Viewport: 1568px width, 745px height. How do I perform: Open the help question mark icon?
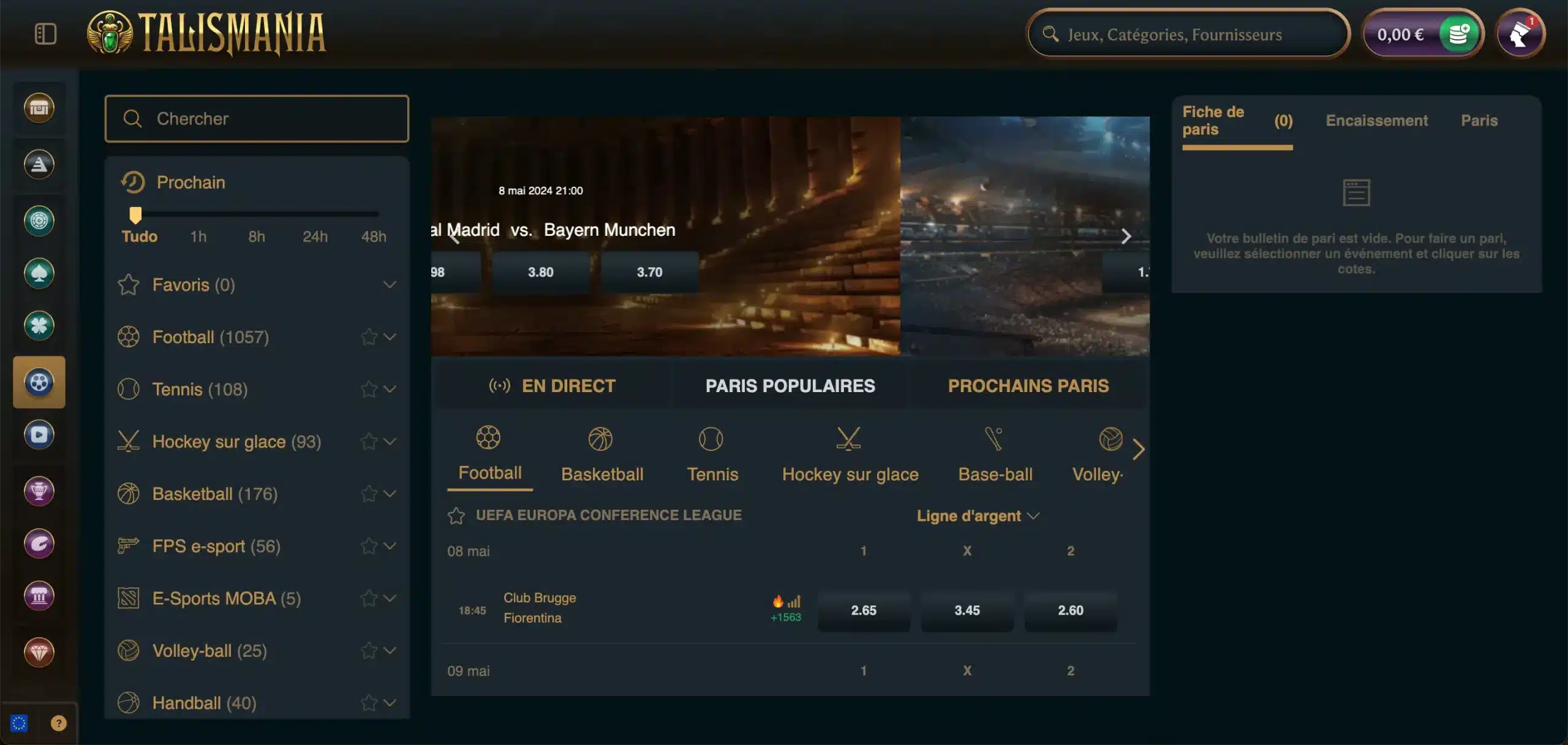[x=59, y=724]
